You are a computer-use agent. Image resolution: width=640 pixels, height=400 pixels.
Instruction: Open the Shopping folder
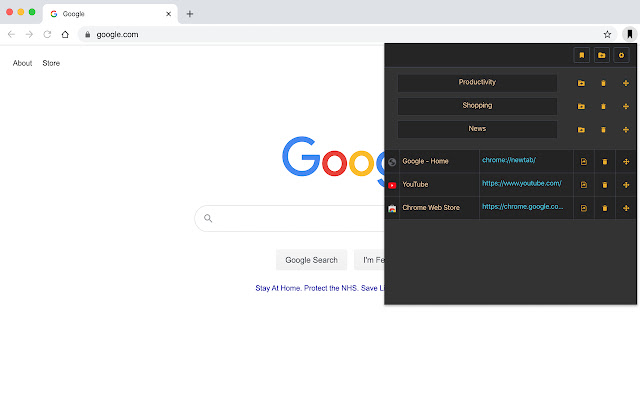pyautogui.click(x=477, y=106)
